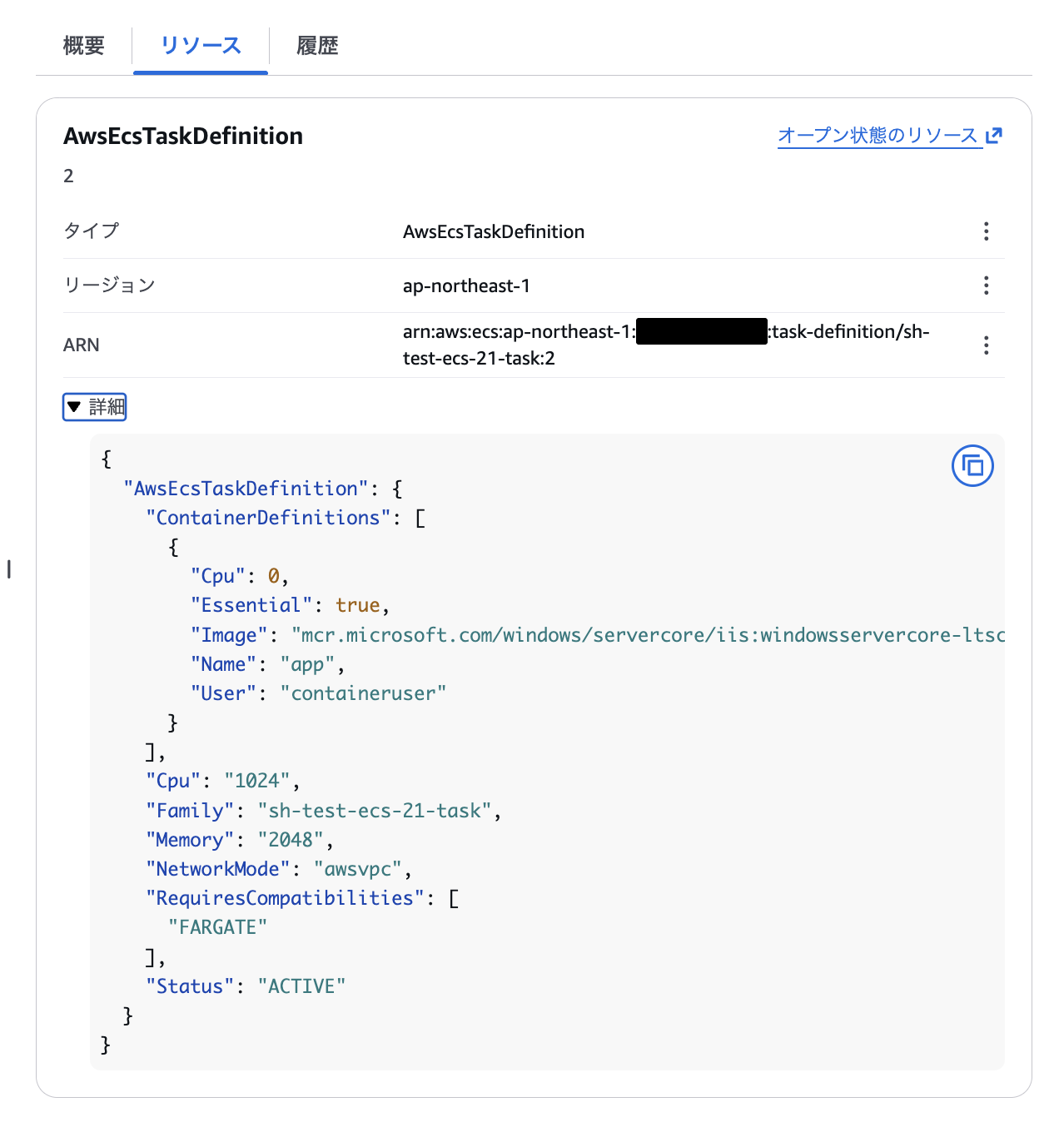Screen dimensions: 1064x1132
Task: Click the "Cpu": "1024" line
Action: [x=223, y=781]
